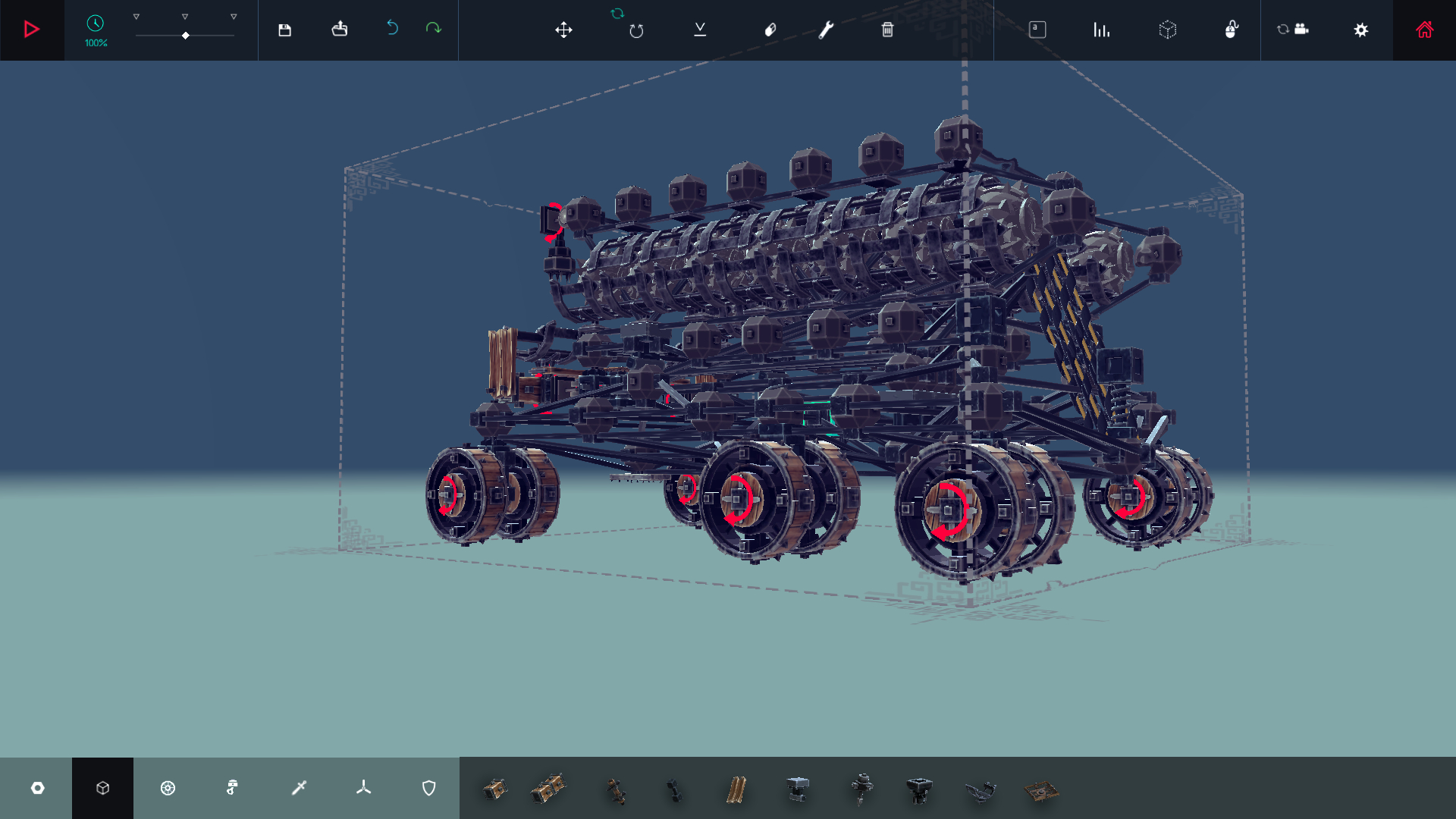The image size is (1456, 819).
Task: Select the delete trash can tool
Action: tap(887, 30)
